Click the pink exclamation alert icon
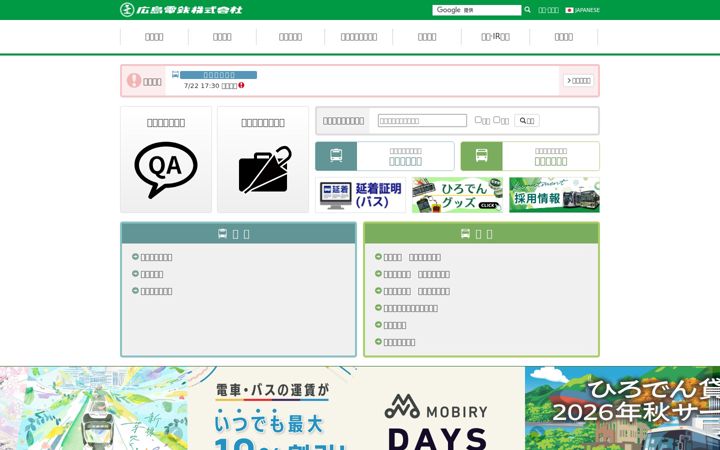The image size is (720, 450). pyautogui.click(x=134, y=80)
